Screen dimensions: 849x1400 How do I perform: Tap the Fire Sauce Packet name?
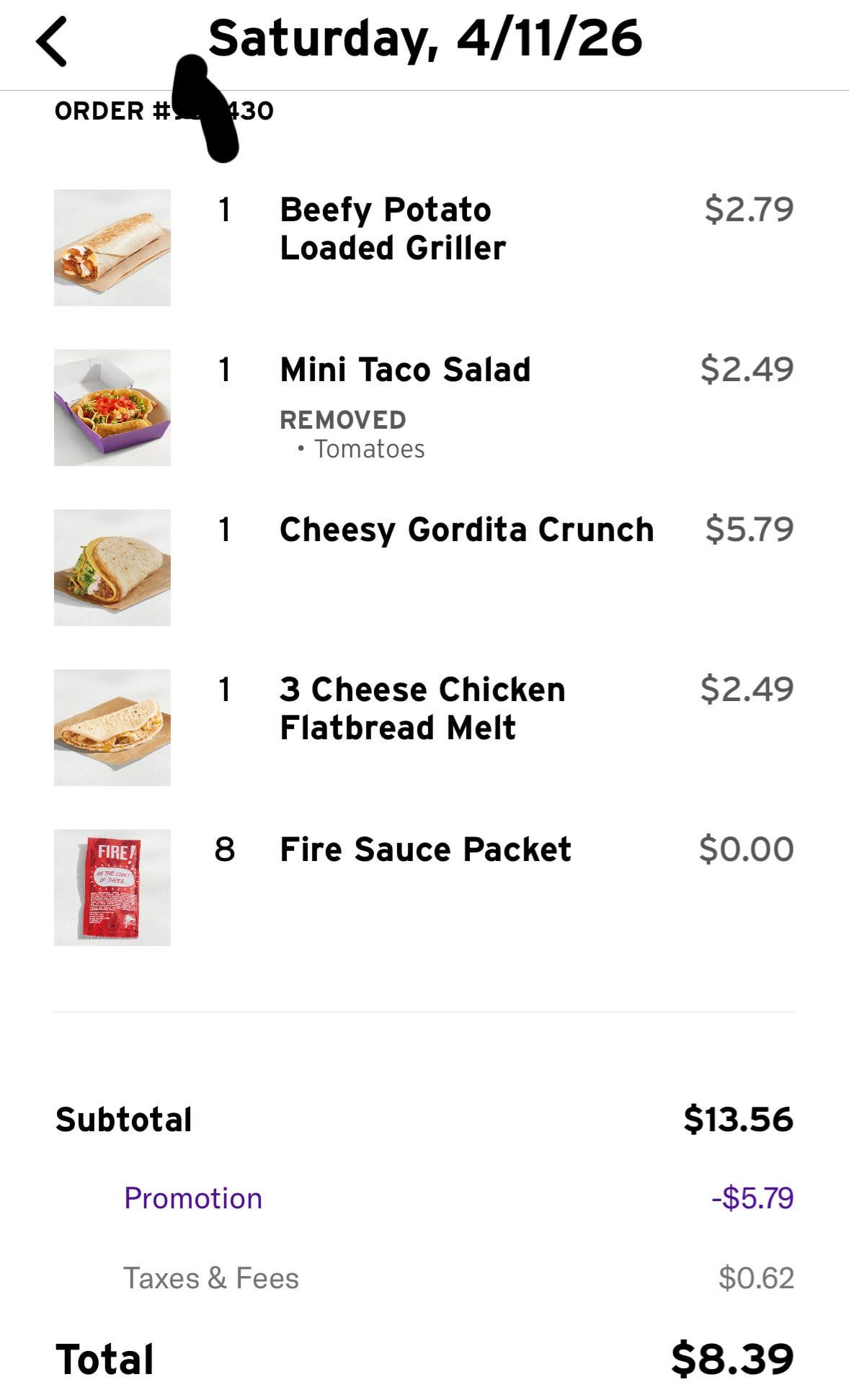pyautogui.click(x=425, y=850)
